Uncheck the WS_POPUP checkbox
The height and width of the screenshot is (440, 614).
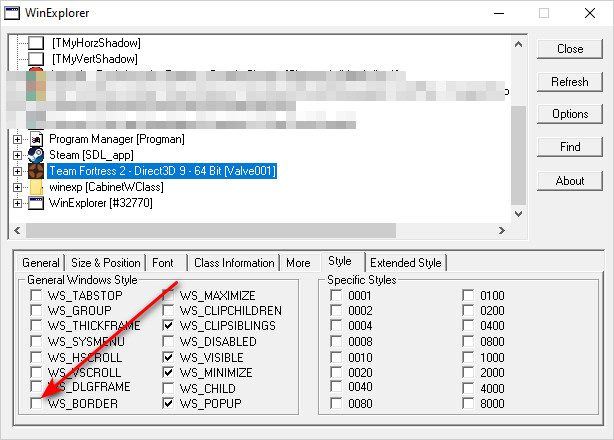pyautogui.click(x=168, y=404)
